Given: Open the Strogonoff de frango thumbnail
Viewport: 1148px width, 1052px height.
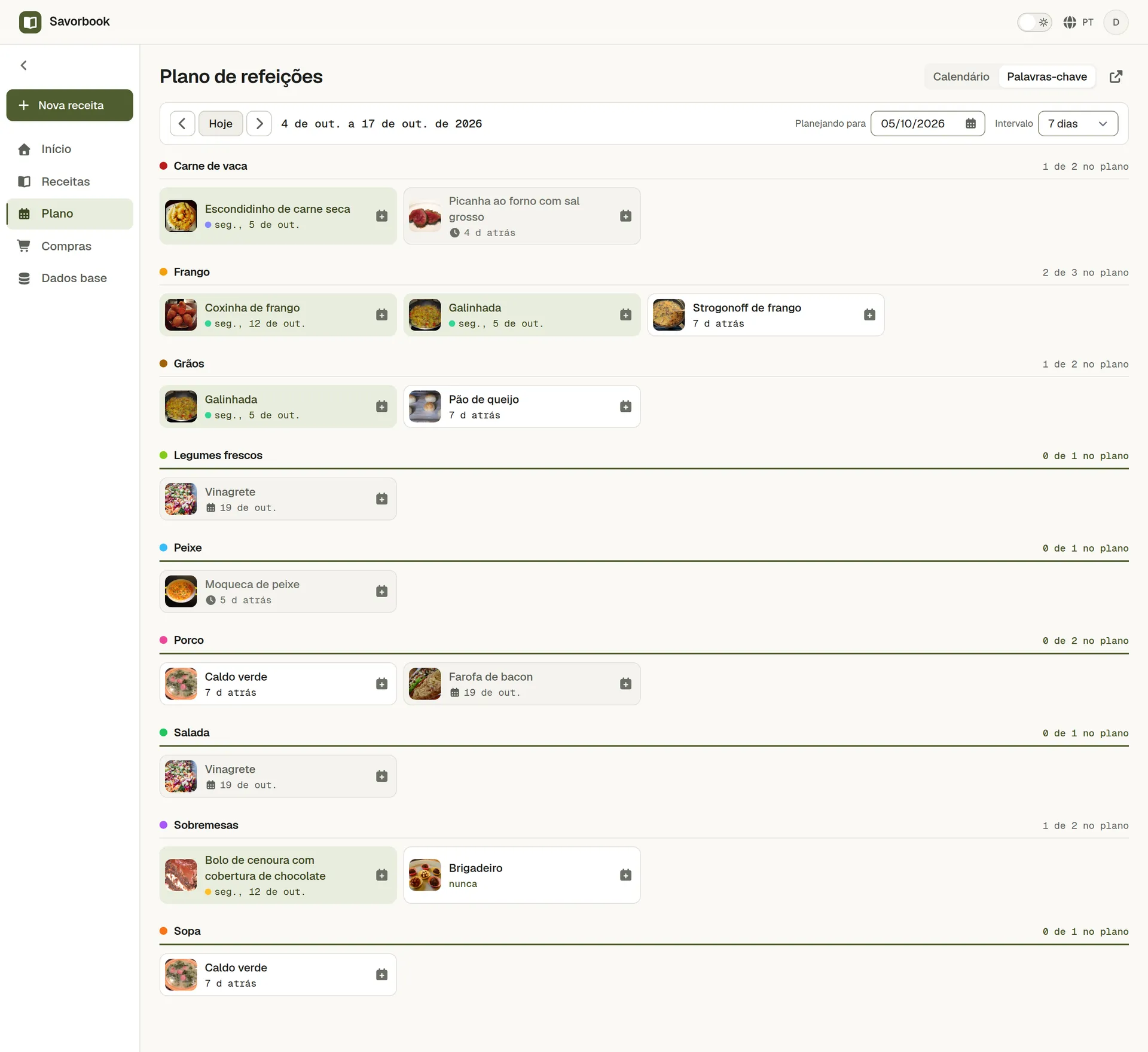Looking at the screenshot, I should coord(668,315).
